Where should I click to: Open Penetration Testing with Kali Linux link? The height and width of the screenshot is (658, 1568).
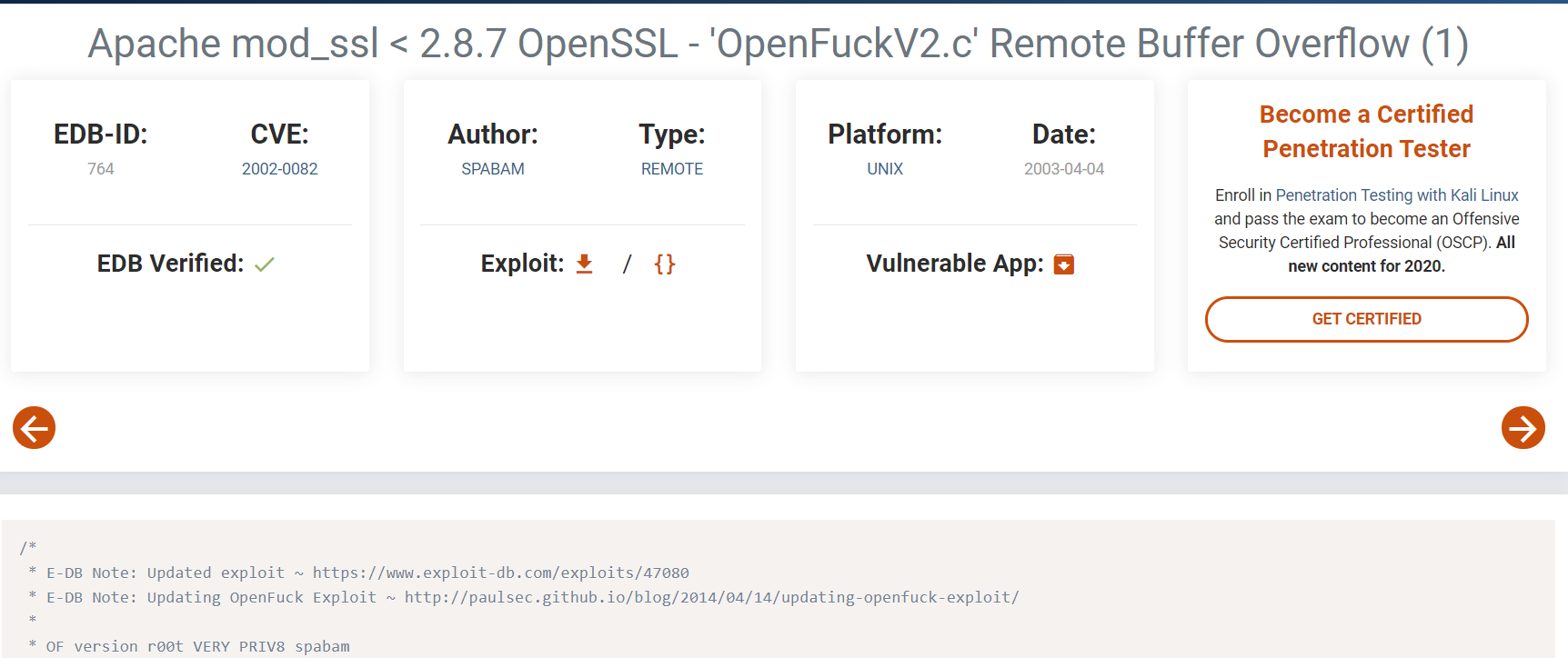click(x=1397, y=195)
